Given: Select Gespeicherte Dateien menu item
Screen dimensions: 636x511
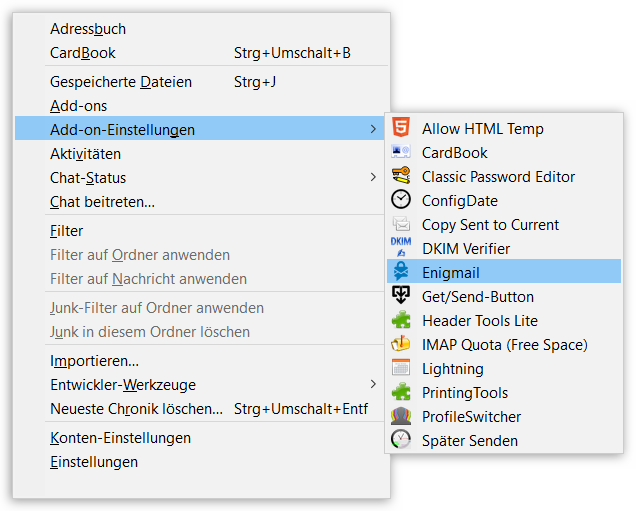Looking at the screenshot, I should pos(121,82).
